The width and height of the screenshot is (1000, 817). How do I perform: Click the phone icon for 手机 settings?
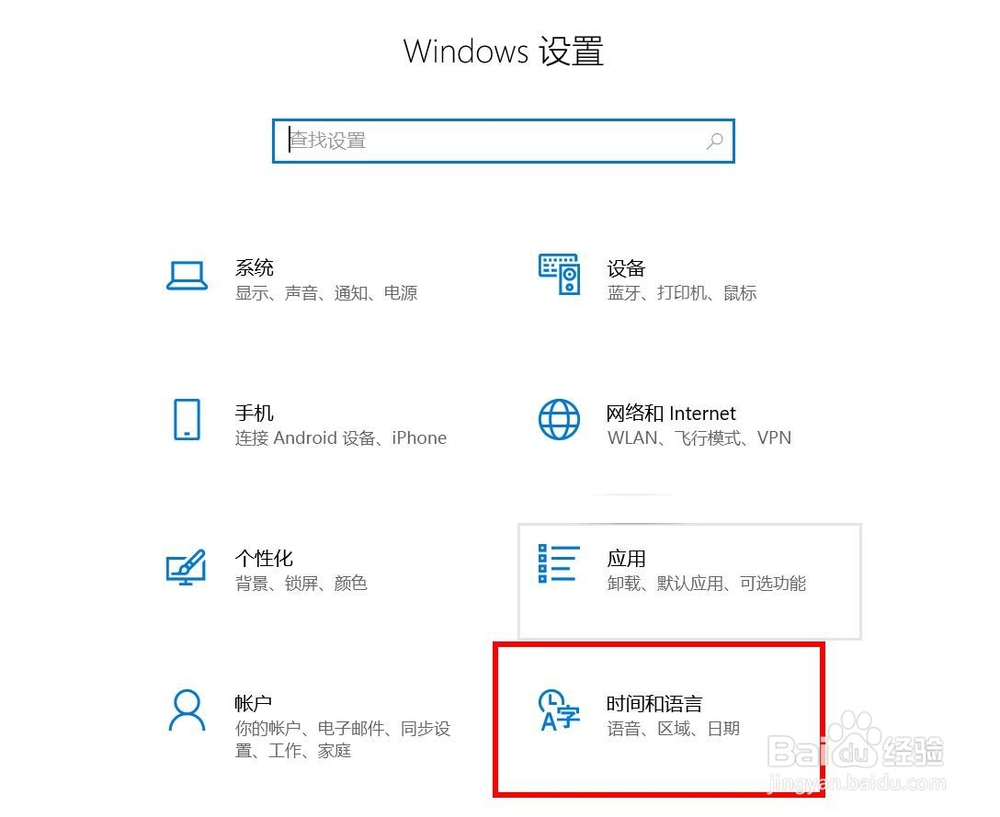point(187,420)
